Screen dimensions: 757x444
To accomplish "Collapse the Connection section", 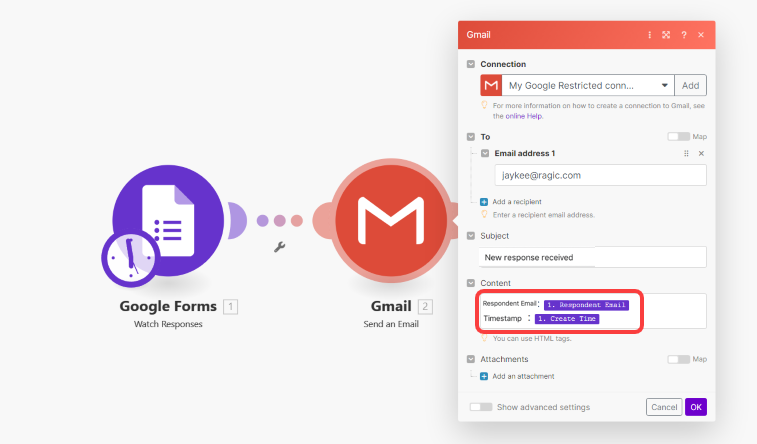I will [471, 64].
